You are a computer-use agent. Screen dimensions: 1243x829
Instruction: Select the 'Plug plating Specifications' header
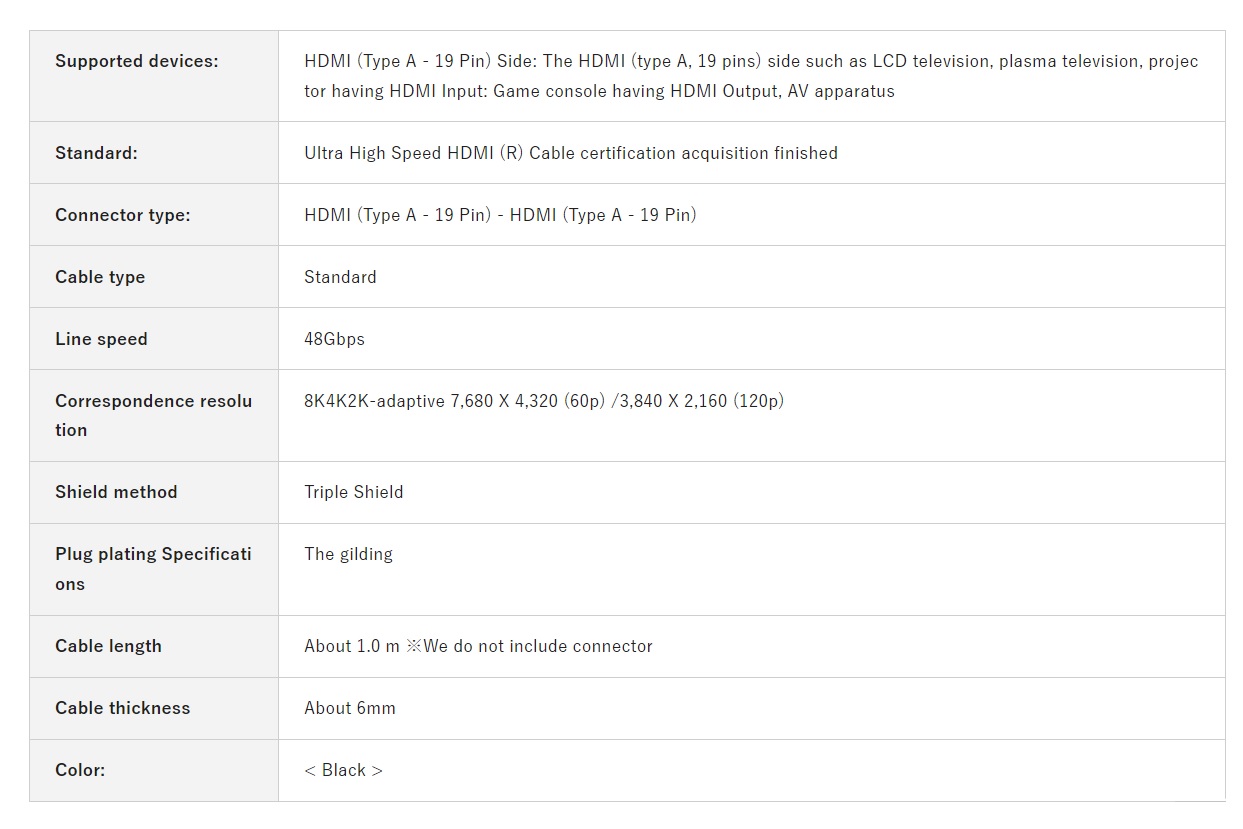154,569
